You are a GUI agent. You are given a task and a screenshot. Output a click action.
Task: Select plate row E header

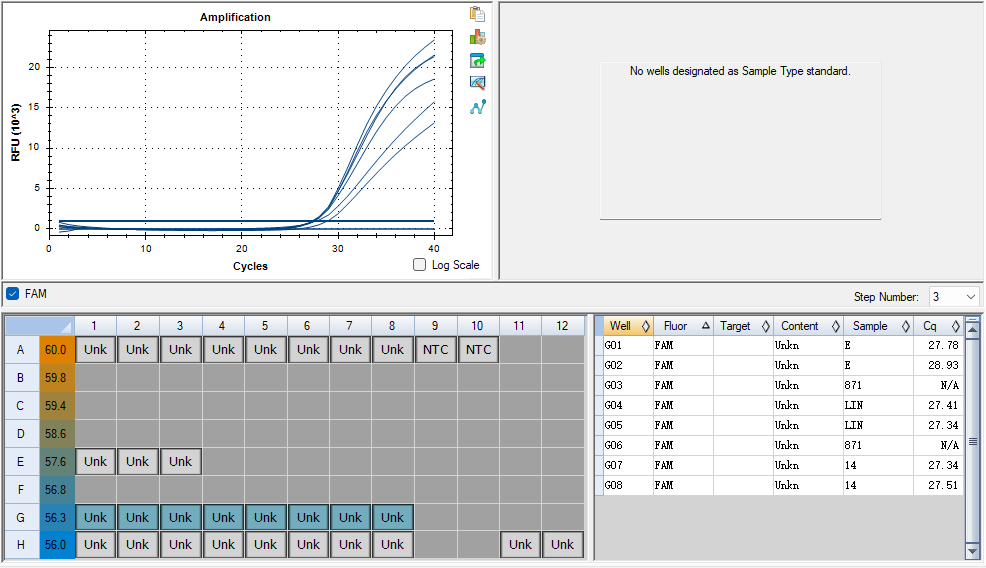coord(21,462)
